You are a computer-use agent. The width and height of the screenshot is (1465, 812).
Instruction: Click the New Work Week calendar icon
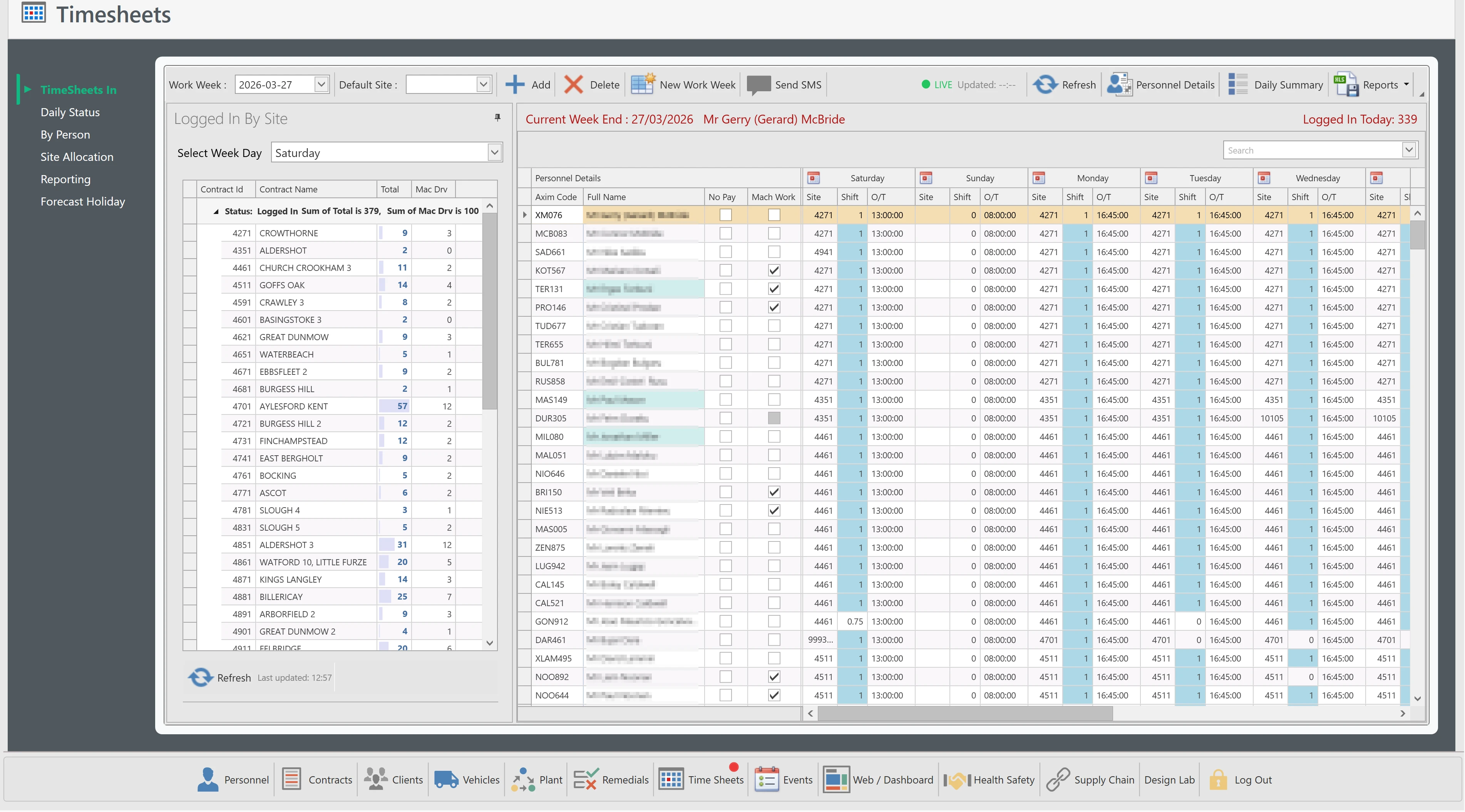click(643, 84)
